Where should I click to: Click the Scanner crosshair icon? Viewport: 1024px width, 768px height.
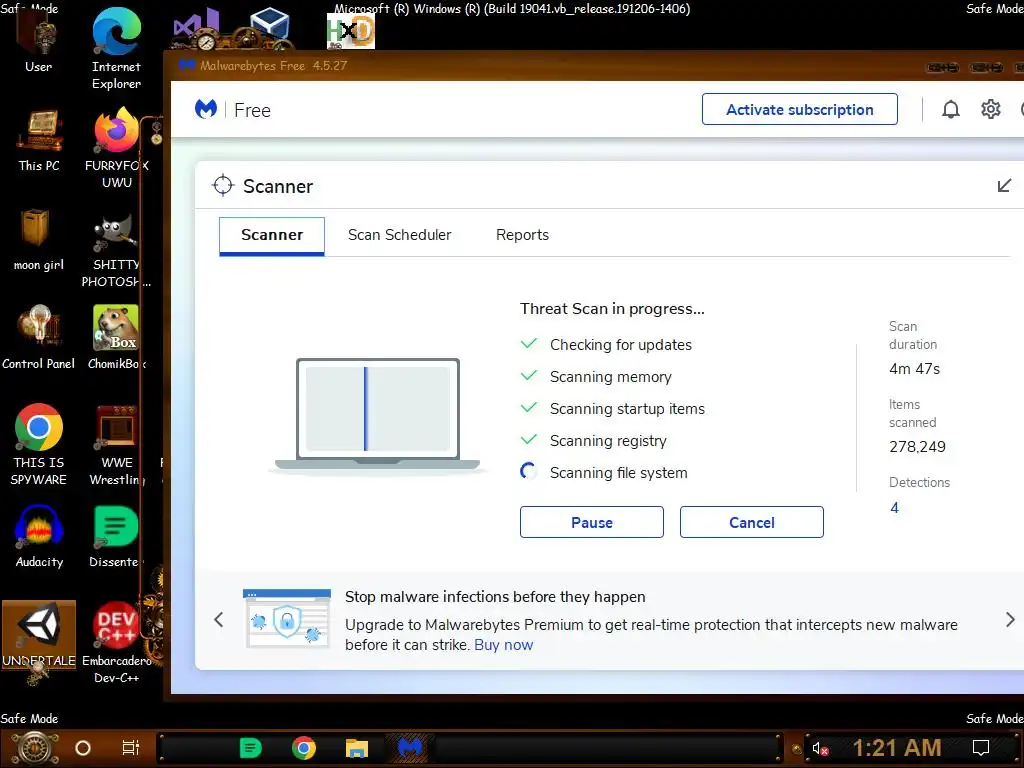[x=223, y=185]
